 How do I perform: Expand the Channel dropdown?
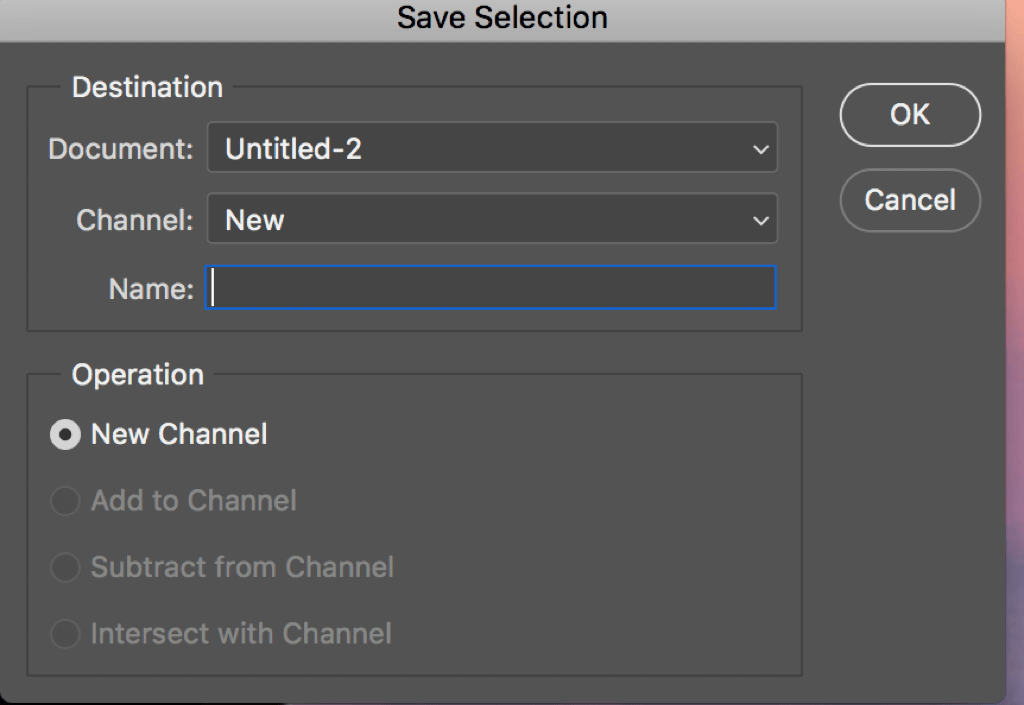(x=490, y=219)
